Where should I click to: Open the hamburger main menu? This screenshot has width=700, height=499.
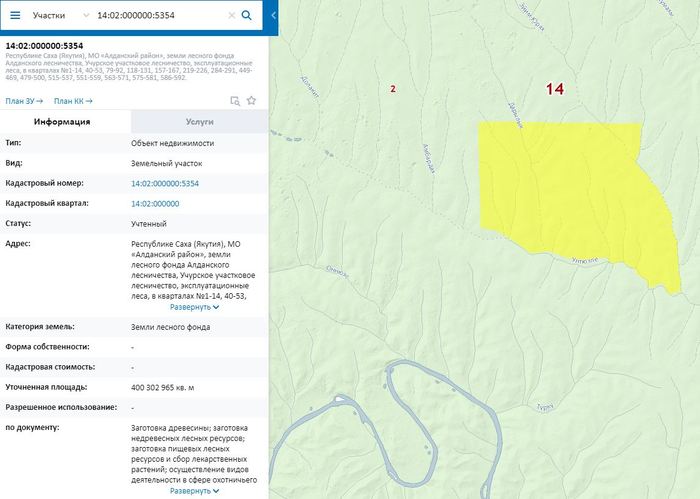click(14, 16)
